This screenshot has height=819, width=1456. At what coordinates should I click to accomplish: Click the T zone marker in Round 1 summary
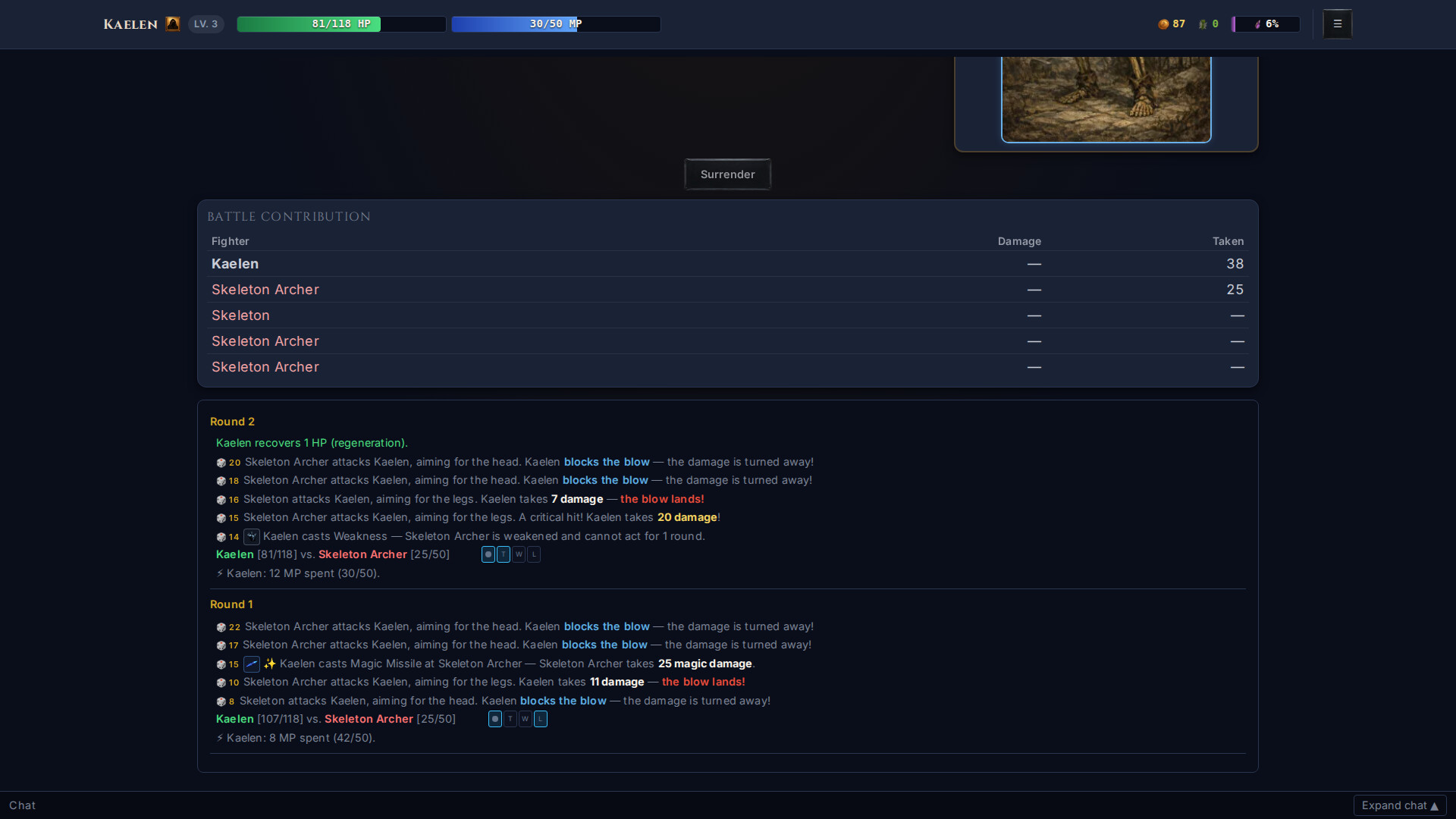tap(510, 719)
